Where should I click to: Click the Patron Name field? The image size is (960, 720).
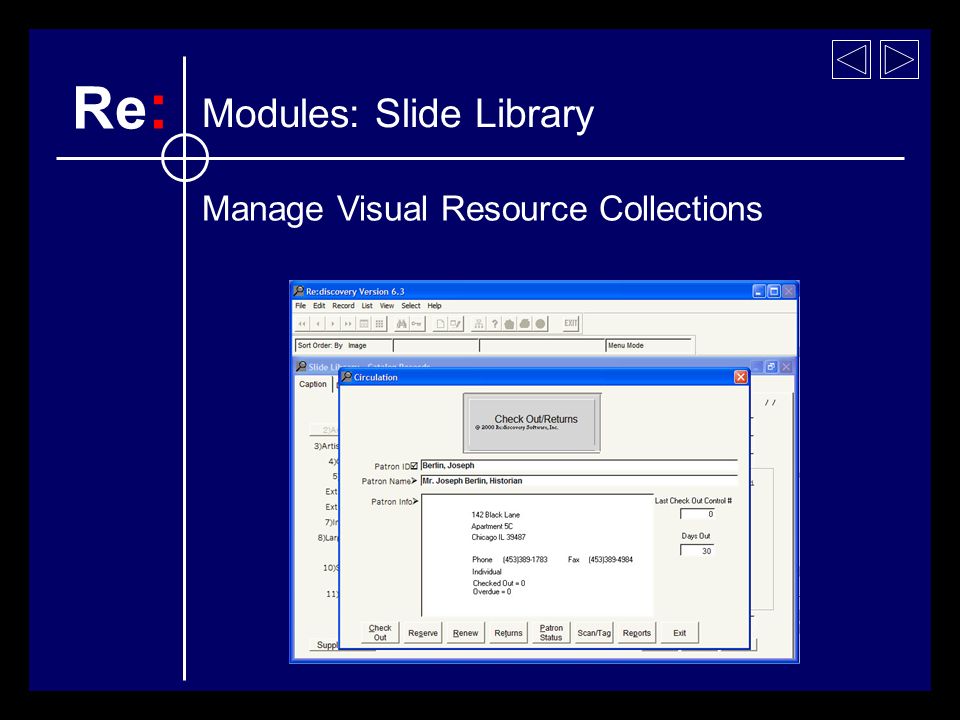(x=579, y=481)
